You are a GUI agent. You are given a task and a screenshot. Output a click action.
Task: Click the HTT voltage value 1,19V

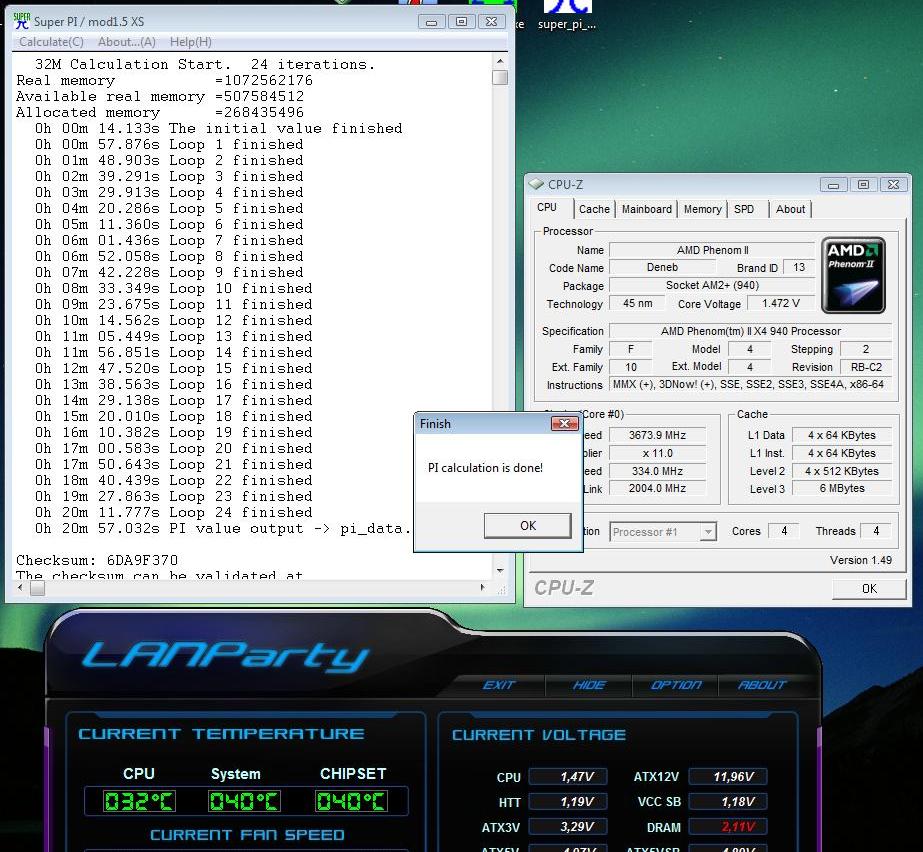coord(567,801)
